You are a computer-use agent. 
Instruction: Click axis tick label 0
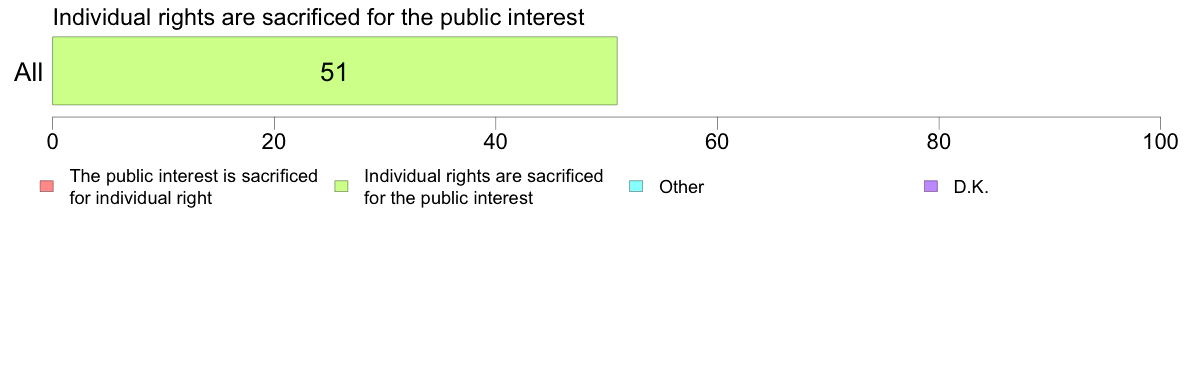tap(52, 142)
